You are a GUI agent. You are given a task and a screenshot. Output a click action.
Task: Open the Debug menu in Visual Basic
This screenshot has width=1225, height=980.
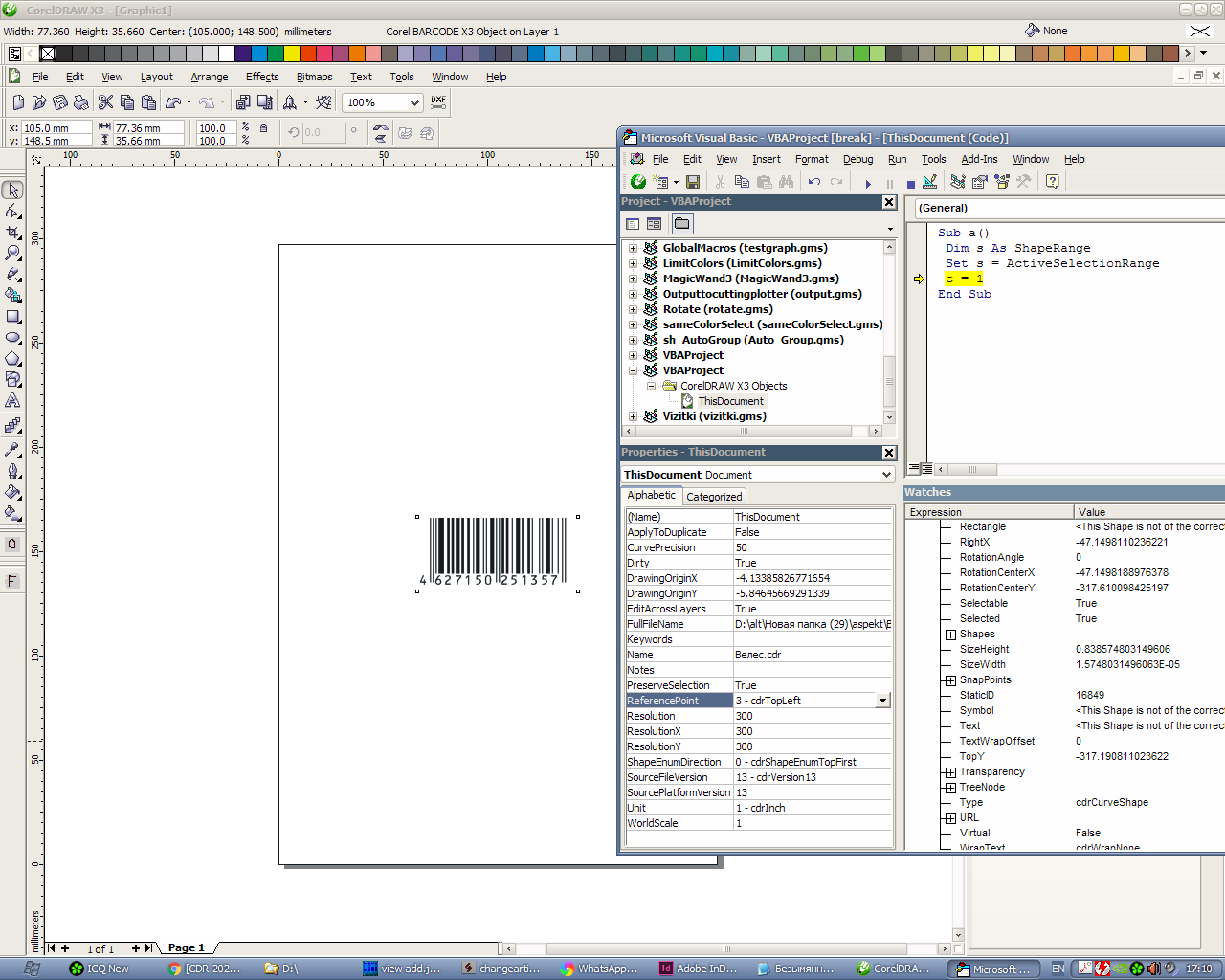coord(857,159)
